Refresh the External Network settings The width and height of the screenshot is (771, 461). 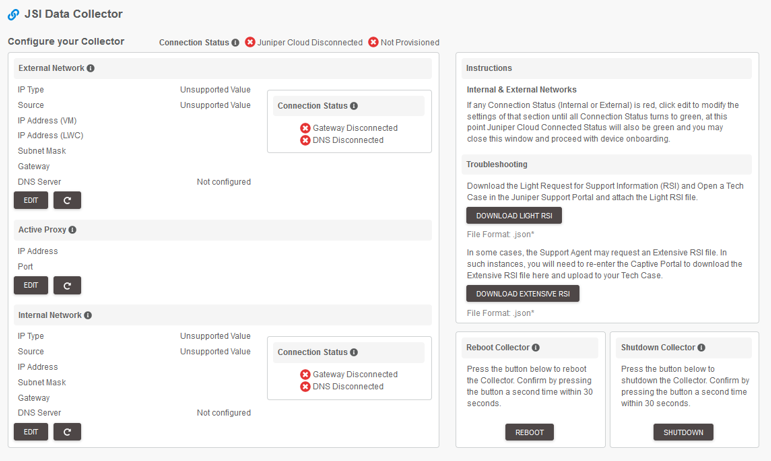click(x=67, y=200)
